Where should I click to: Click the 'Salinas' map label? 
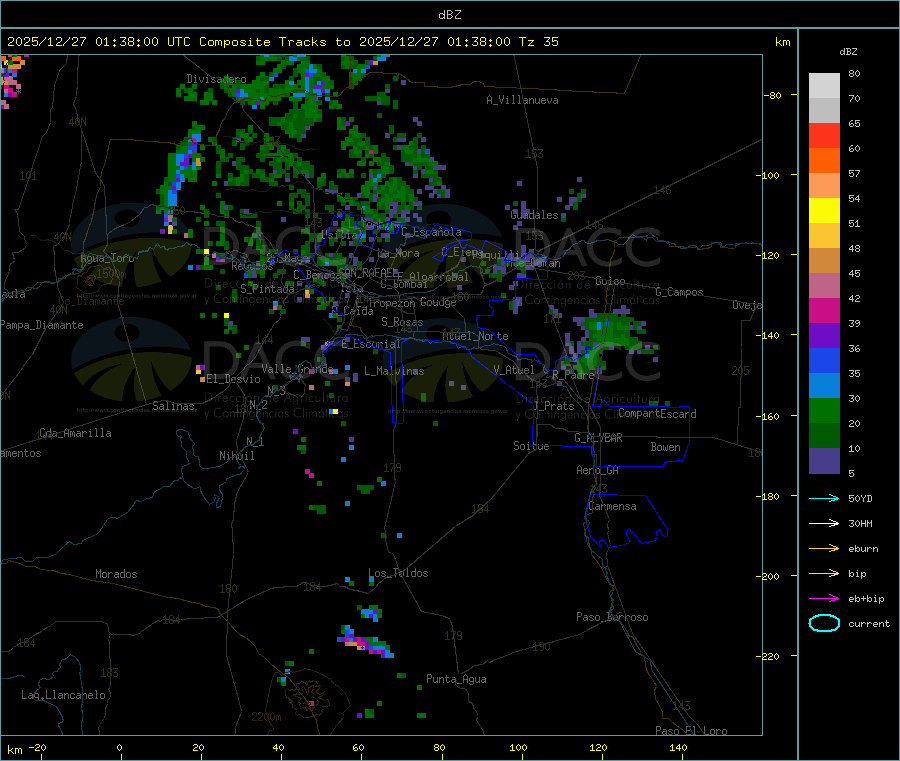click(173, 406)
